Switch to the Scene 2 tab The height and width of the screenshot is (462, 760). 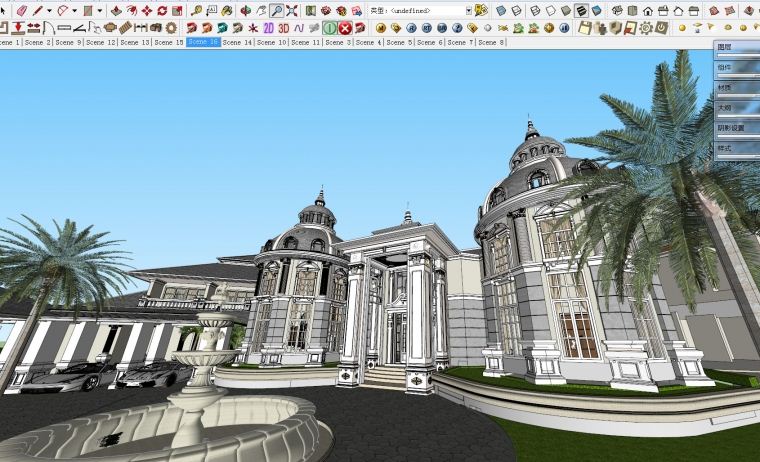(x=37, y=43)
